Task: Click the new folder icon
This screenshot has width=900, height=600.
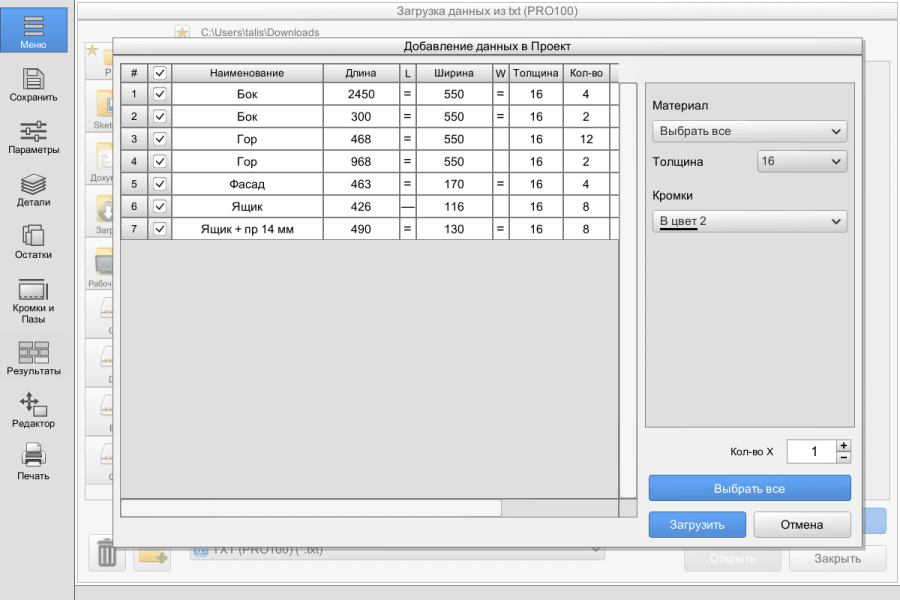Action: coord(152,557)
